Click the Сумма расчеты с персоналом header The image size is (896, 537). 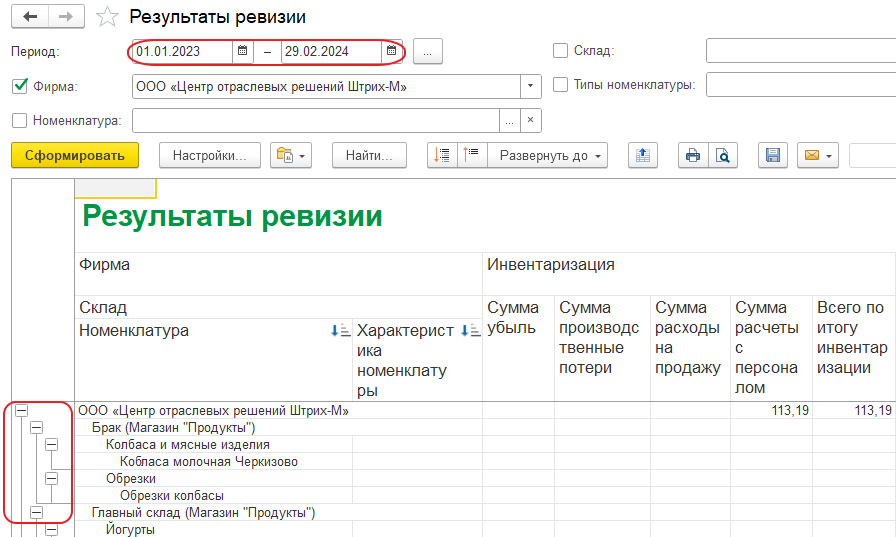(771, 348)
